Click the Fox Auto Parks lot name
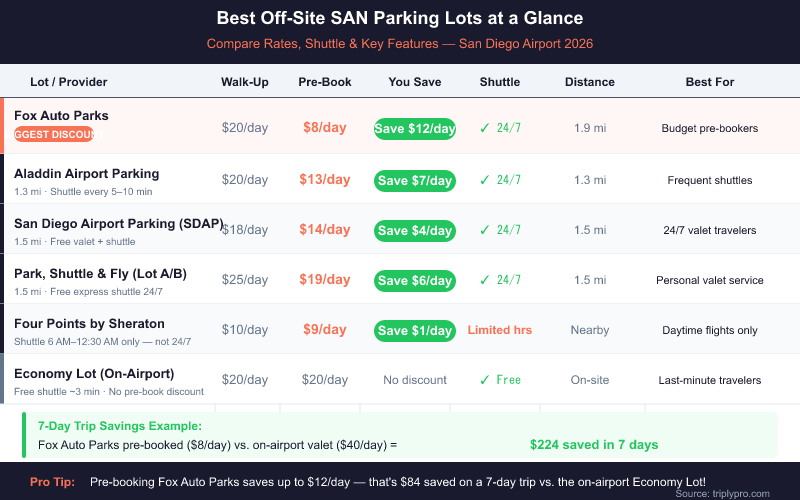 coord(61,116)
